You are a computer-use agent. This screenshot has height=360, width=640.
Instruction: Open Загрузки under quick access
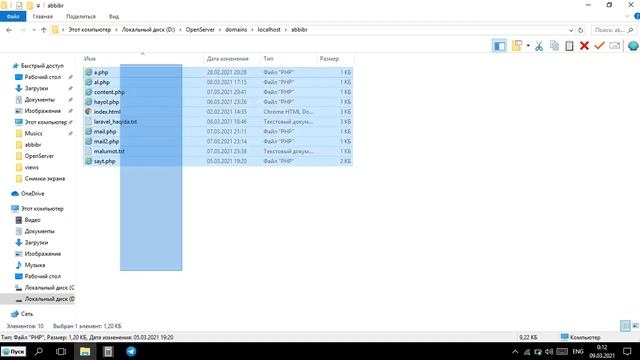coord(36,88)
